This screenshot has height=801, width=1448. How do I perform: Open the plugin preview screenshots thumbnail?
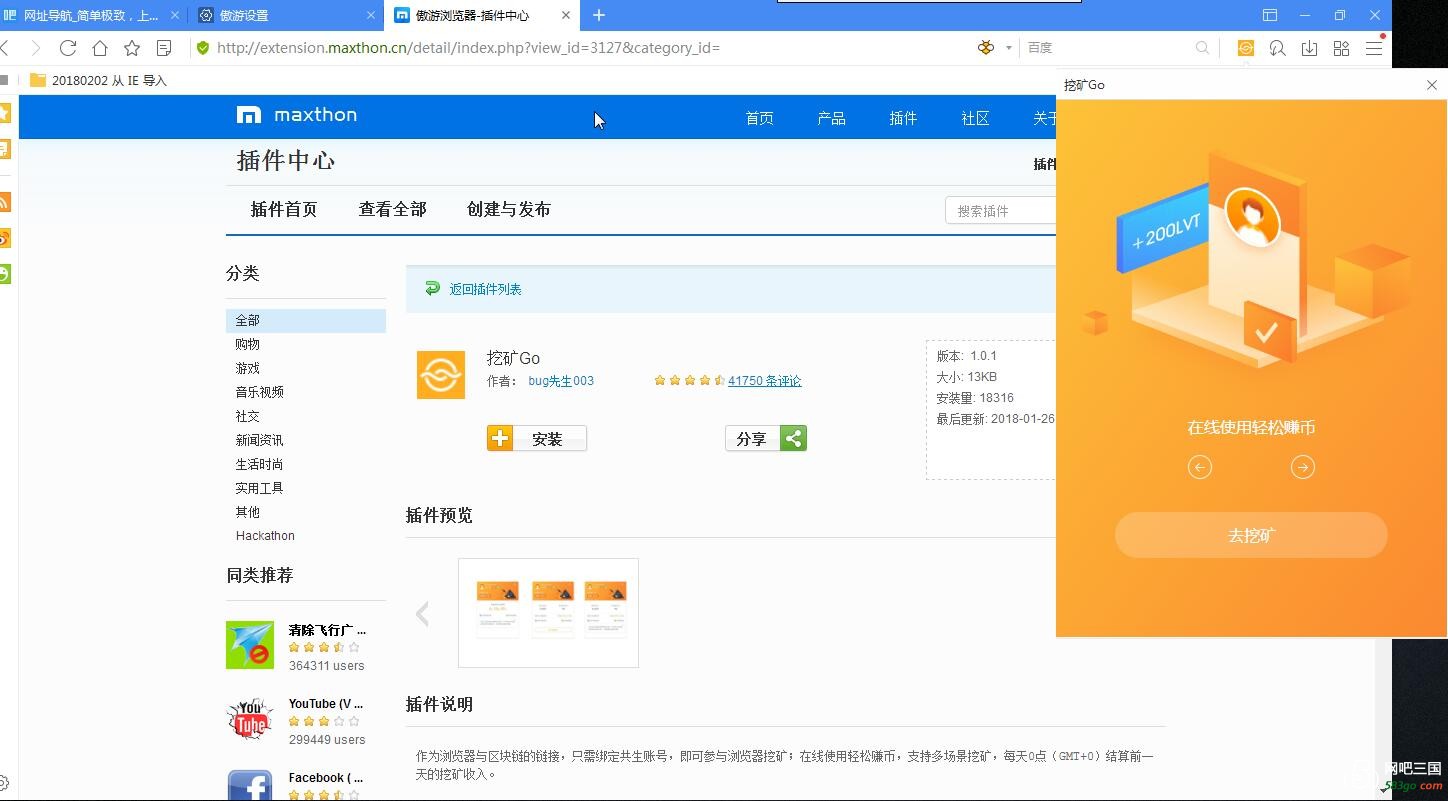click(548, 612)
